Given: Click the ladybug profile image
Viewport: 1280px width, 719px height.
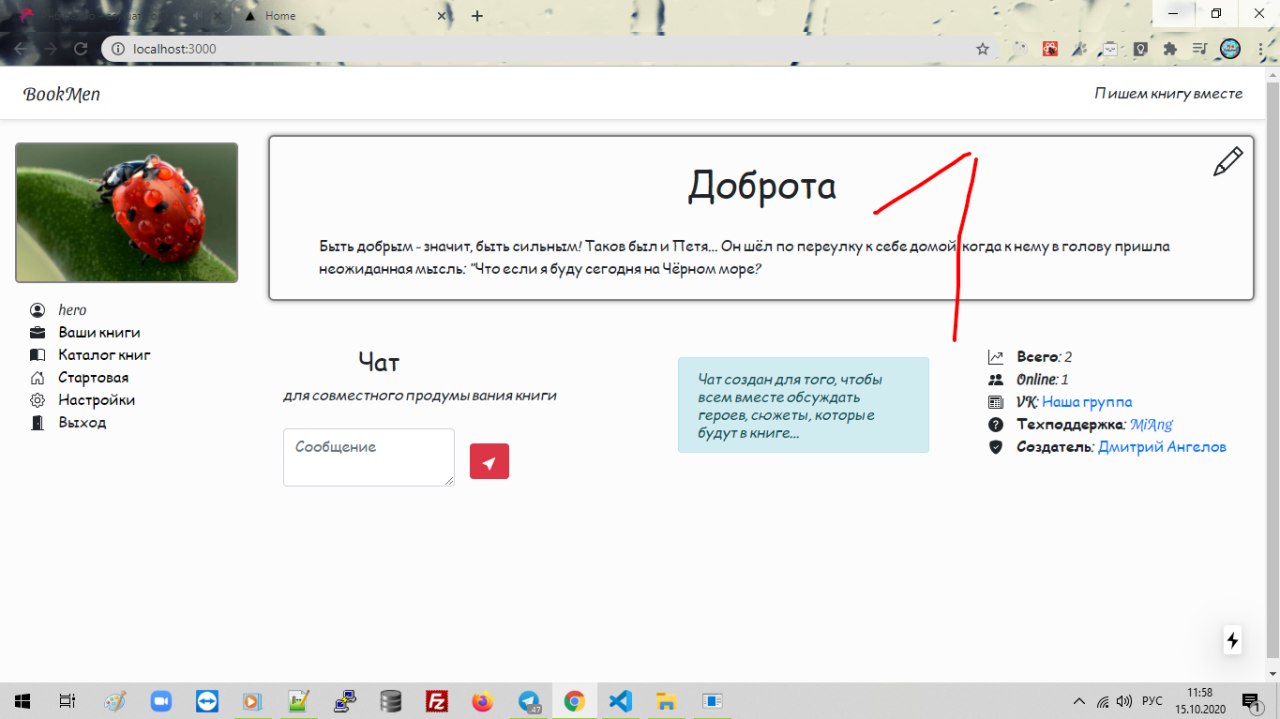Looking at the screenshot, I should pyautogui.click(x=127, y=213).
